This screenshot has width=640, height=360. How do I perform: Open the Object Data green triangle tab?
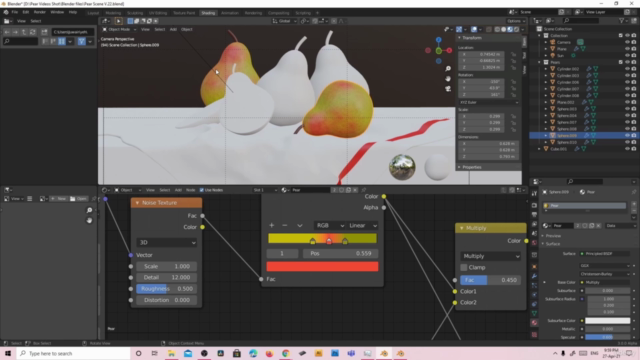pyautogui.click(x=534, y=313)
